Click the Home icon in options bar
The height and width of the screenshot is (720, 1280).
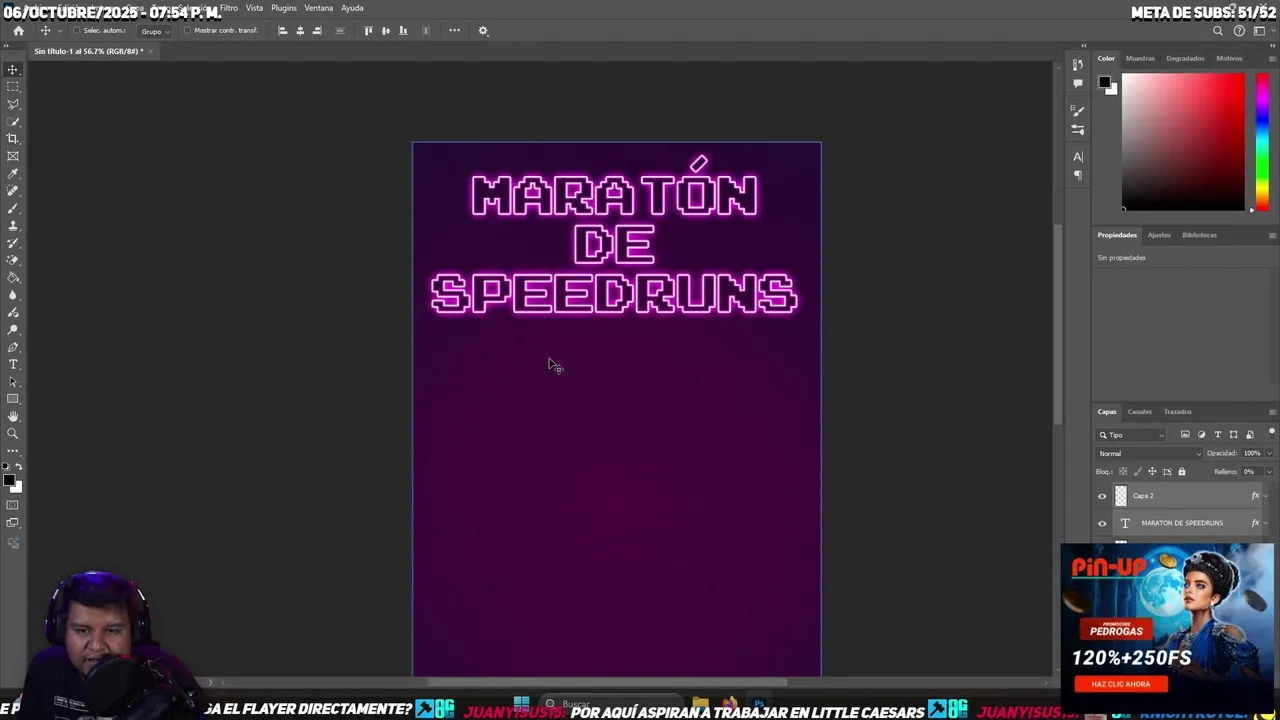coord(18,31)
